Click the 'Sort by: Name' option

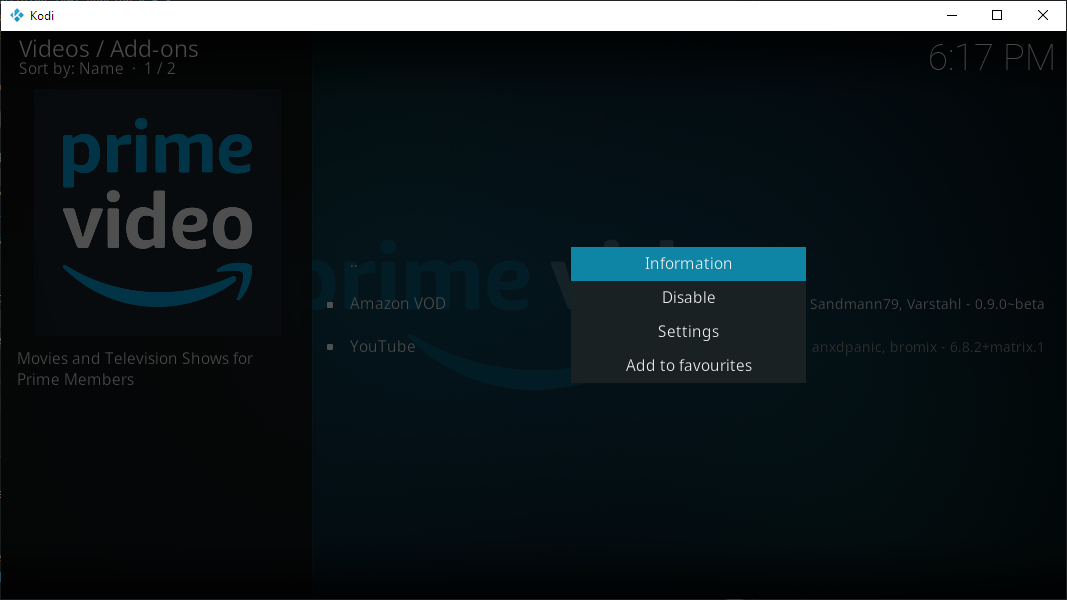click(x=70, y=68)
